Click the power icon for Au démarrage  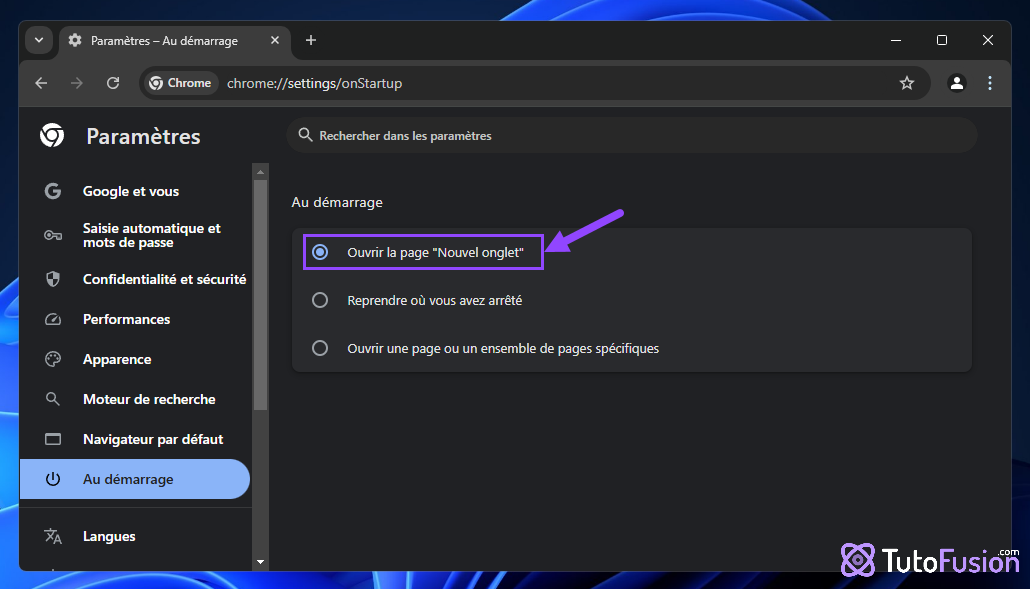point(53,479)
